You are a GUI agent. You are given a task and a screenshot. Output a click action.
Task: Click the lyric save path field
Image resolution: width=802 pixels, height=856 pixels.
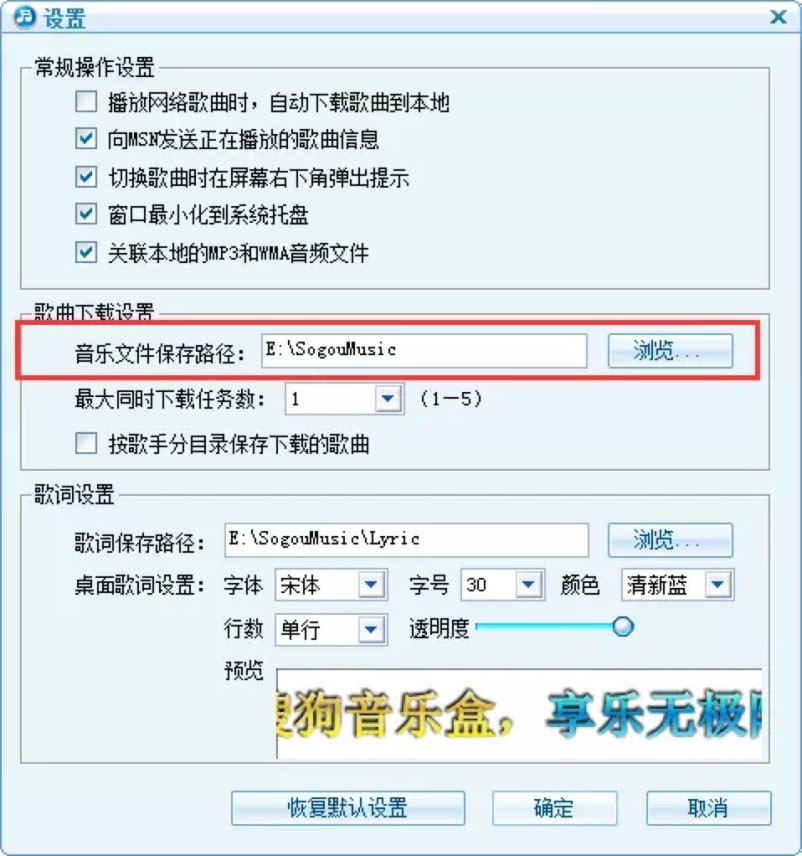click(406, 540)
